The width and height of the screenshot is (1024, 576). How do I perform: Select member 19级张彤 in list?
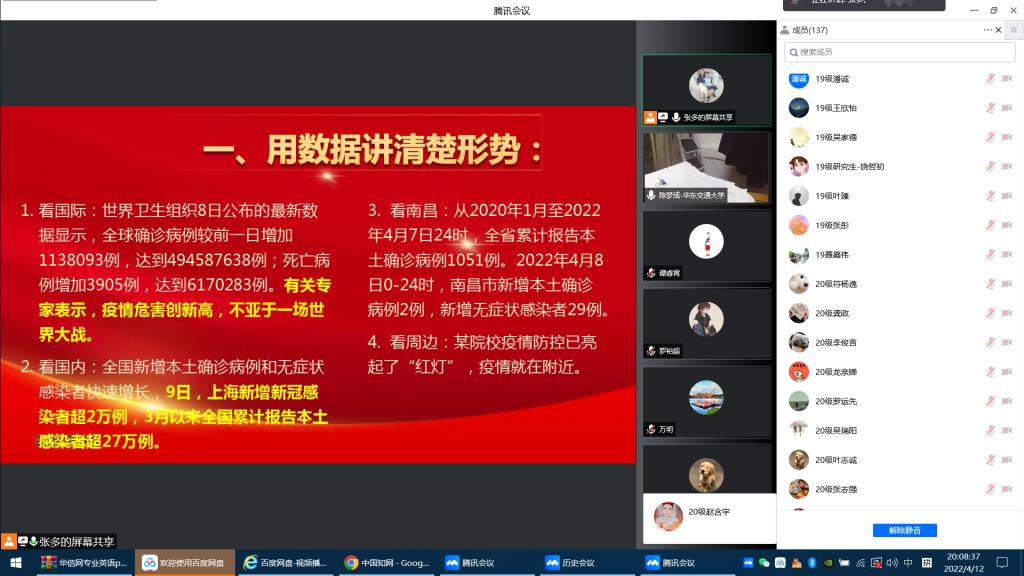point(899,225)
